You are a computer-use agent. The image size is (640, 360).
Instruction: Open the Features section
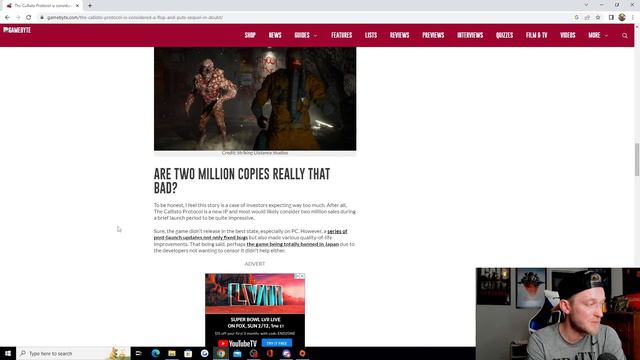[x=342, y=36]
